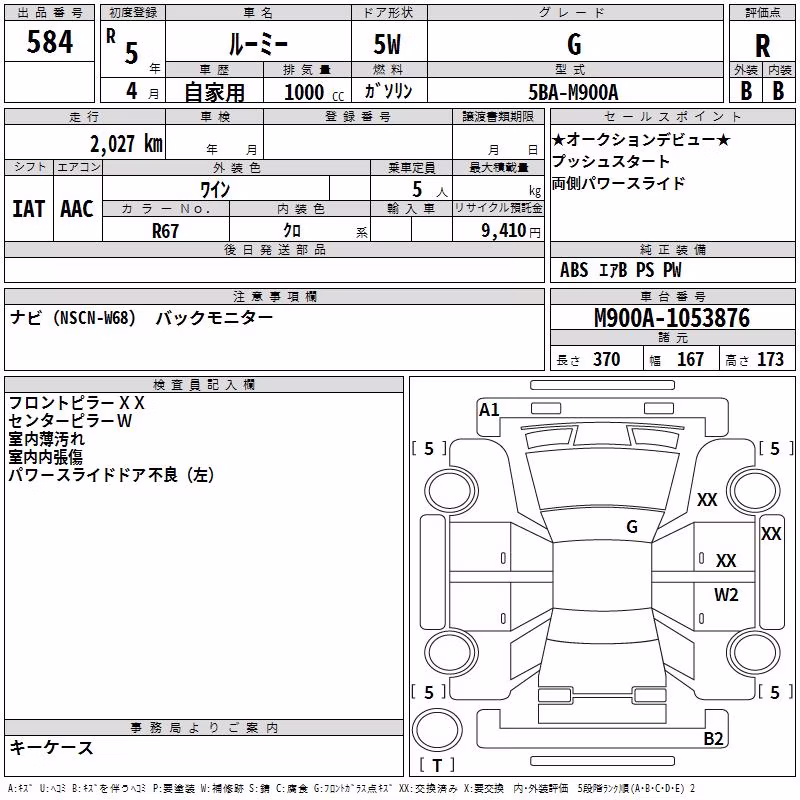Click air conditioner value AAC
The image size is (800, 800).
click(x=77, y=209)
